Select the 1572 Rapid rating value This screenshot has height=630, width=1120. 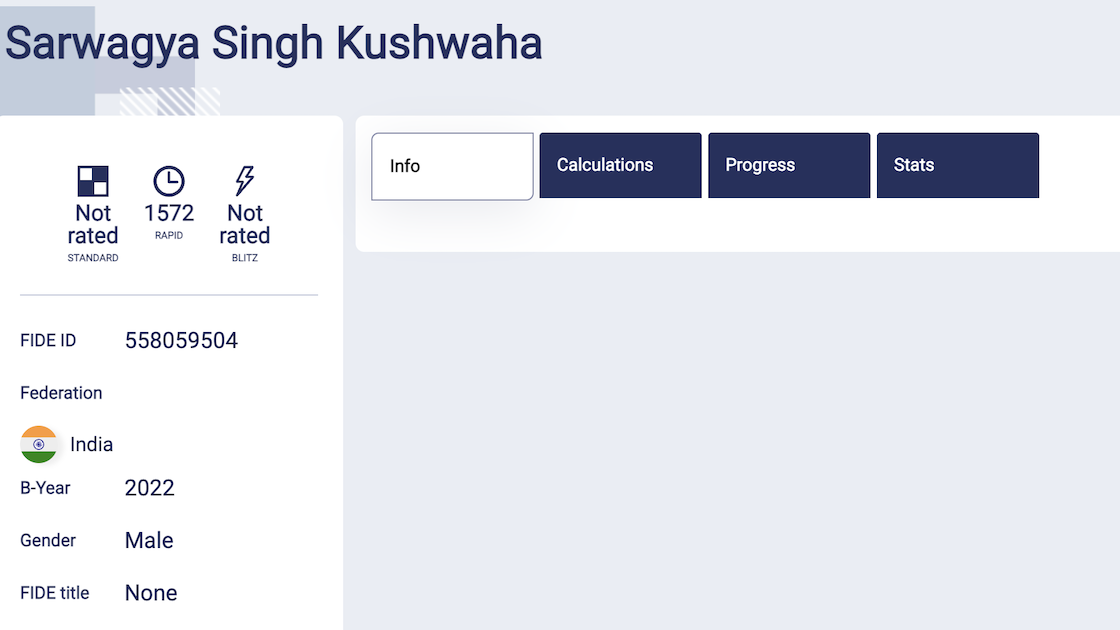click(x=168, y=212)
